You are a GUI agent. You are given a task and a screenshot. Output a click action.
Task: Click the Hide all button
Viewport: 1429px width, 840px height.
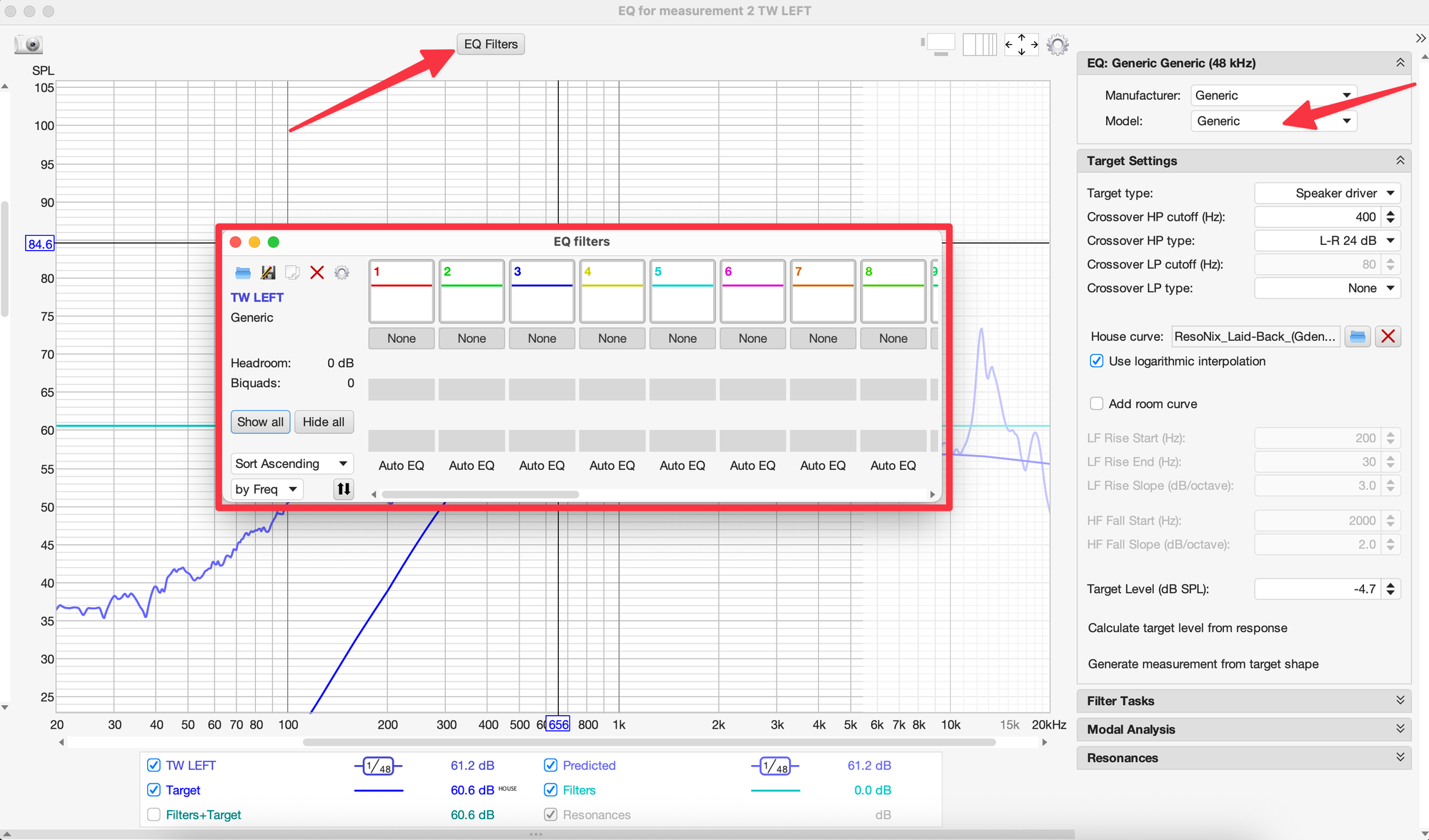324,422
